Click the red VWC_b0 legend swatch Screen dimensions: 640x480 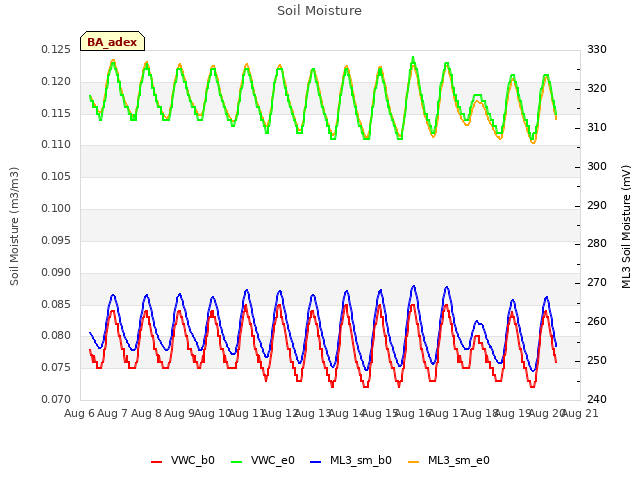click(x=156, y=462)
